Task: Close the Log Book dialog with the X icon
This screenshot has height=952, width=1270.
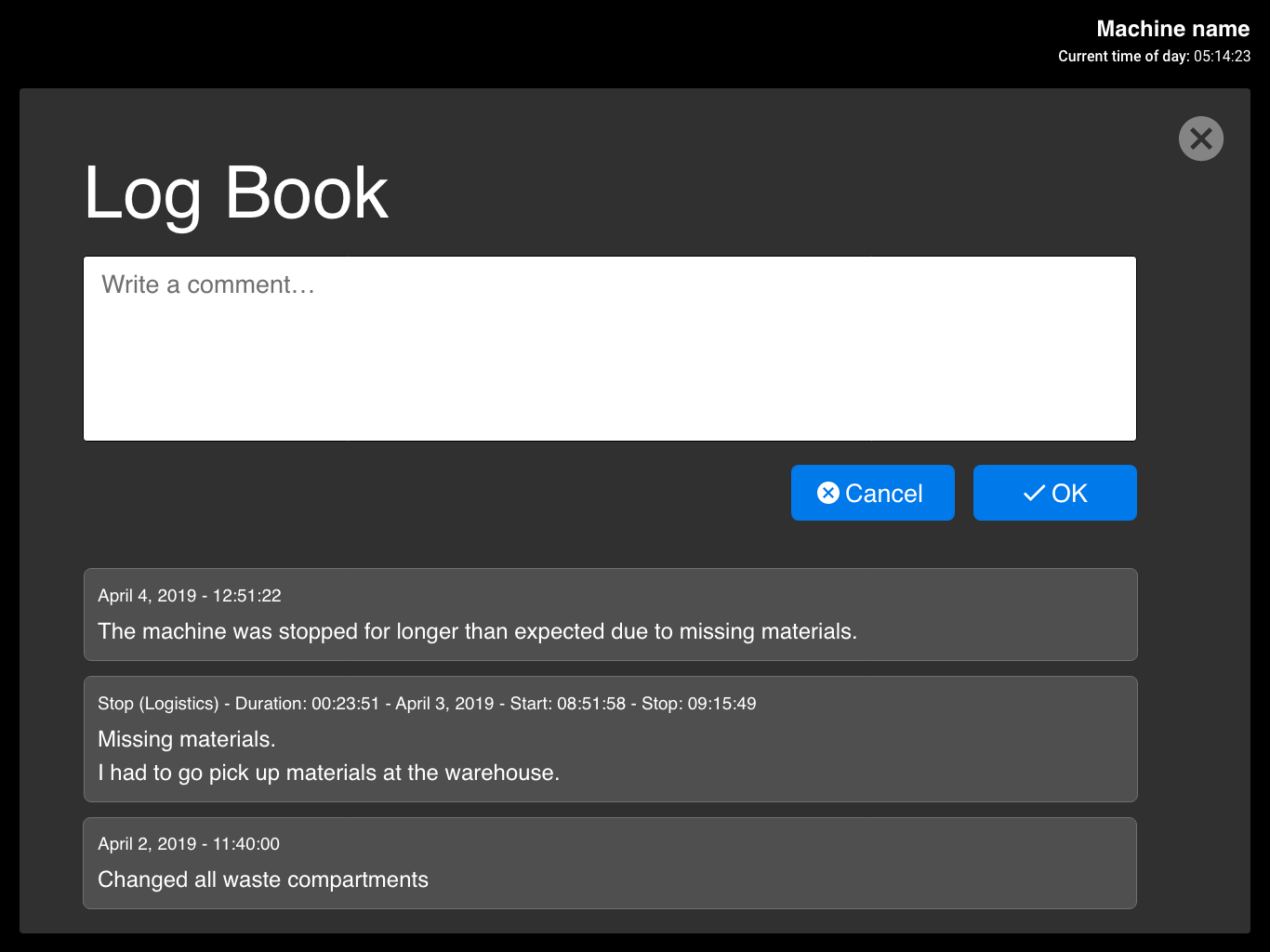Action: pyautogui.click(x=1200, y=139)
